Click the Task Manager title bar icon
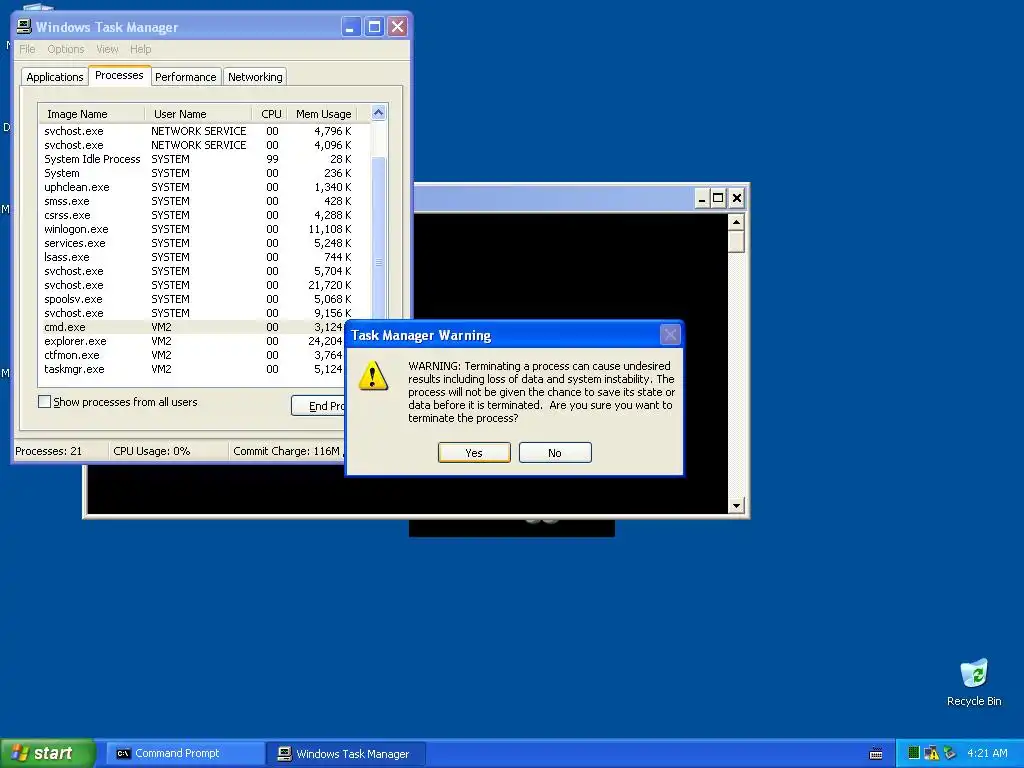 24,27
